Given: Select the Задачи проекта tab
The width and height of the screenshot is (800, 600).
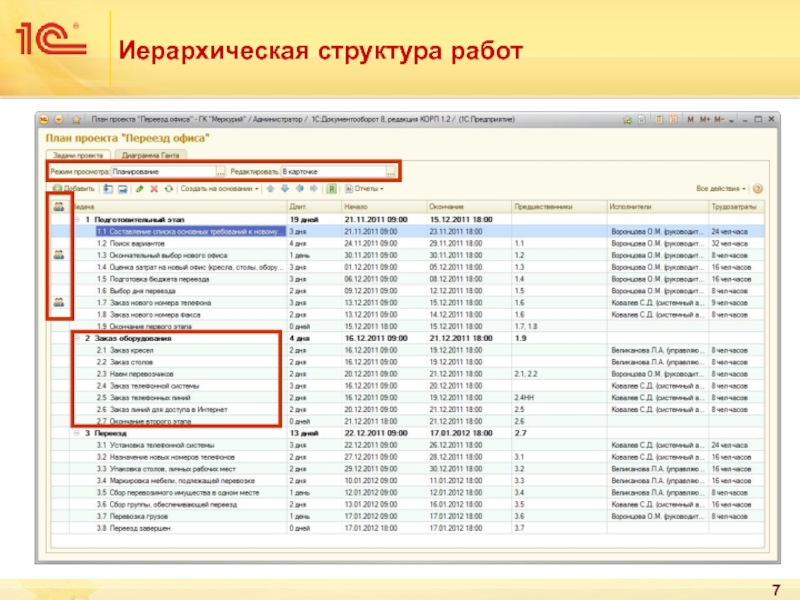Looking at the screenshot, I should 78,155.
